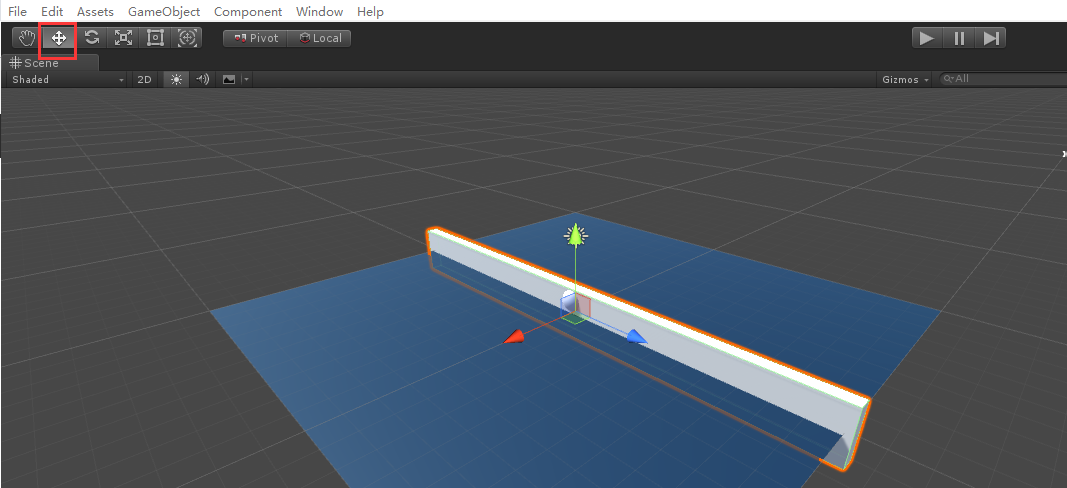Open the scene effects dropdown arrow
Image resolution: width=1067 pixels, height=488 pixels.
point(246,80)
